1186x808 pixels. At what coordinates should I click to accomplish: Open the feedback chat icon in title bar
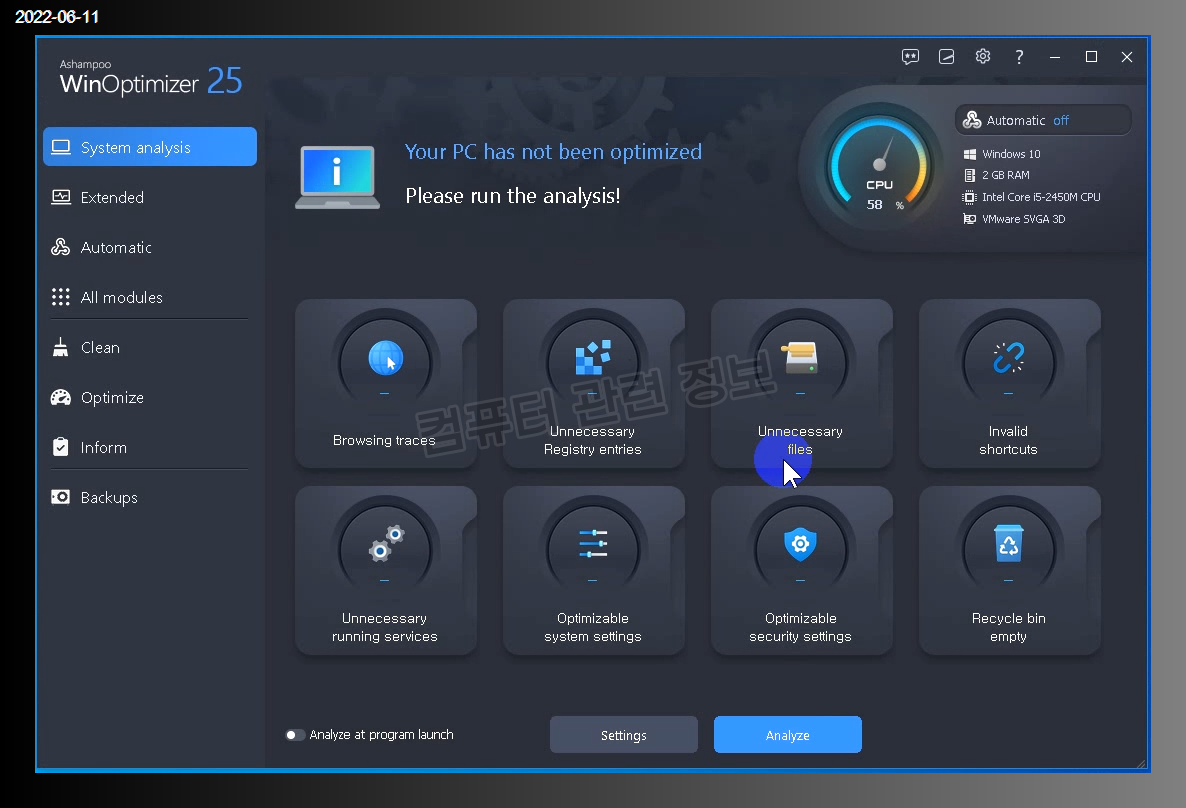point(910,57)
